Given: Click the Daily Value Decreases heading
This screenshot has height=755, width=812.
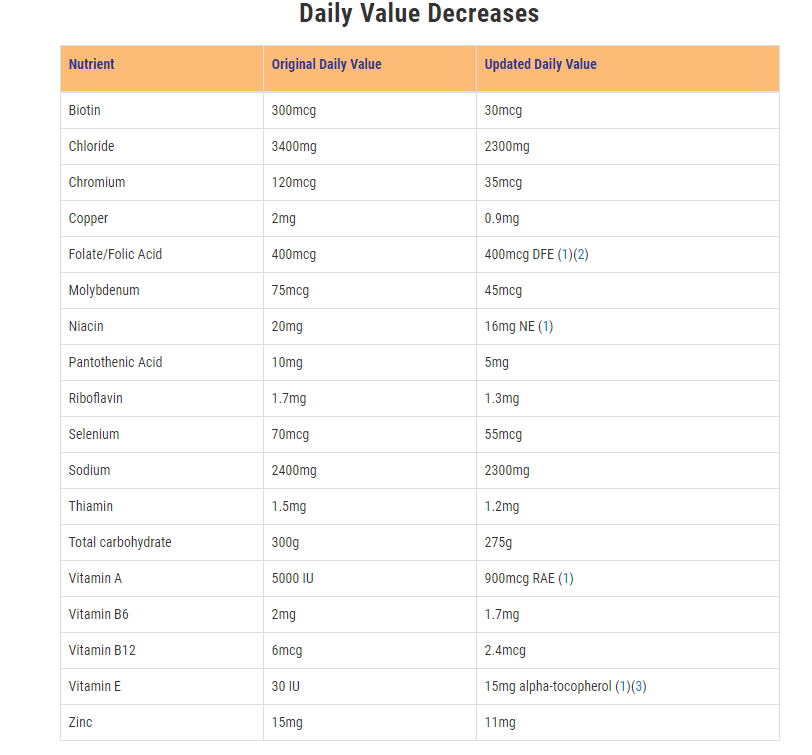Looking at the screenshot, I should click(419, 13).
